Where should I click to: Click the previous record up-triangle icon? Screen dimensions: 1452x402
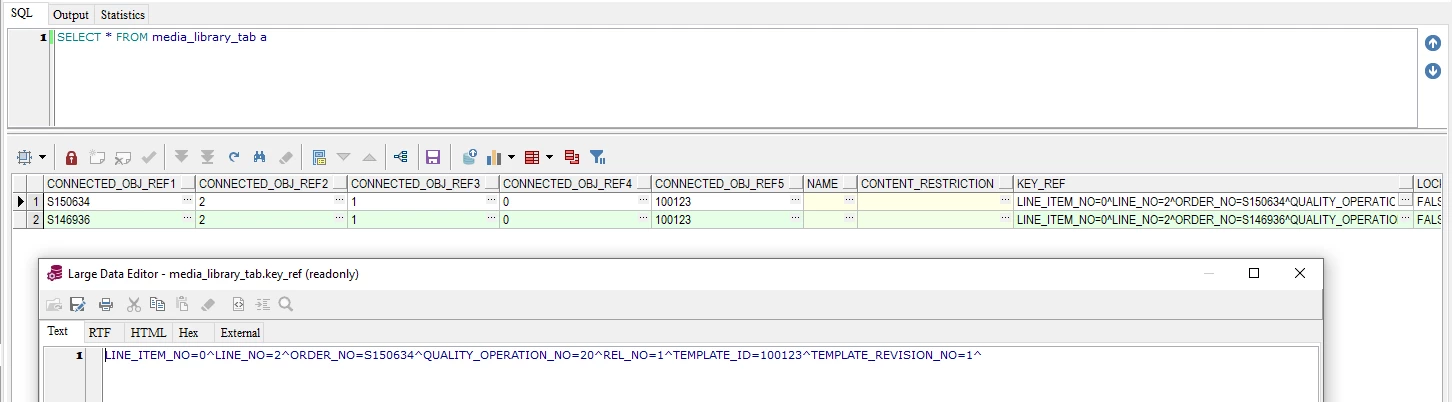[369, 158]
